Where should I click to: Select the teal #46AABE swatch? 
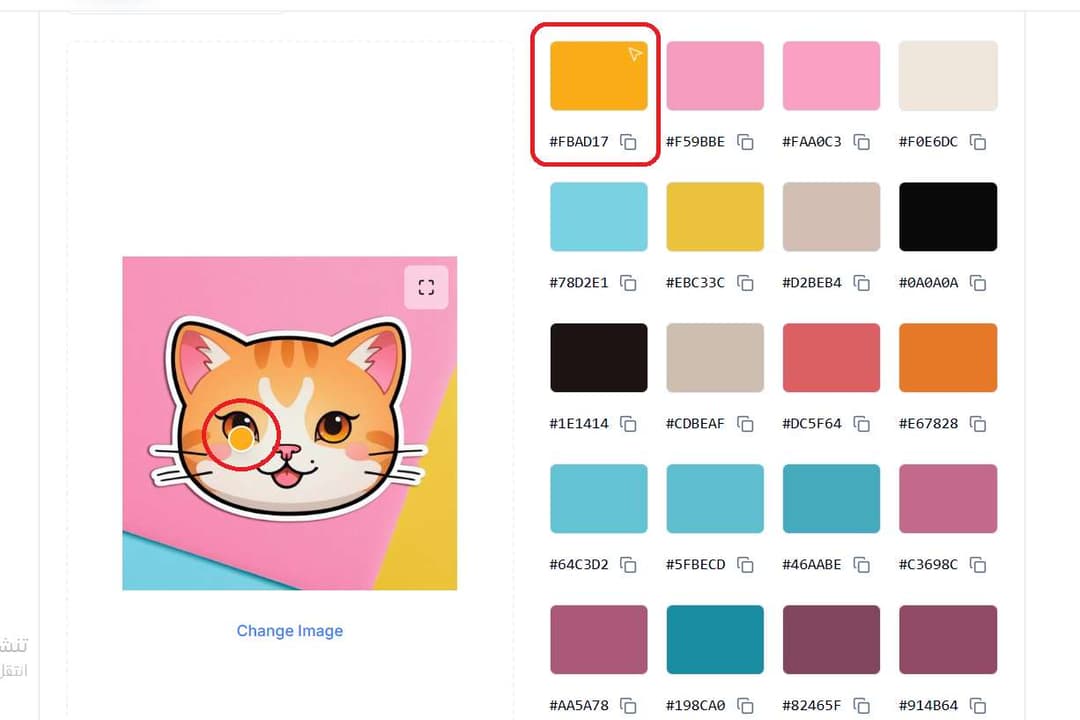click(830, 498)
